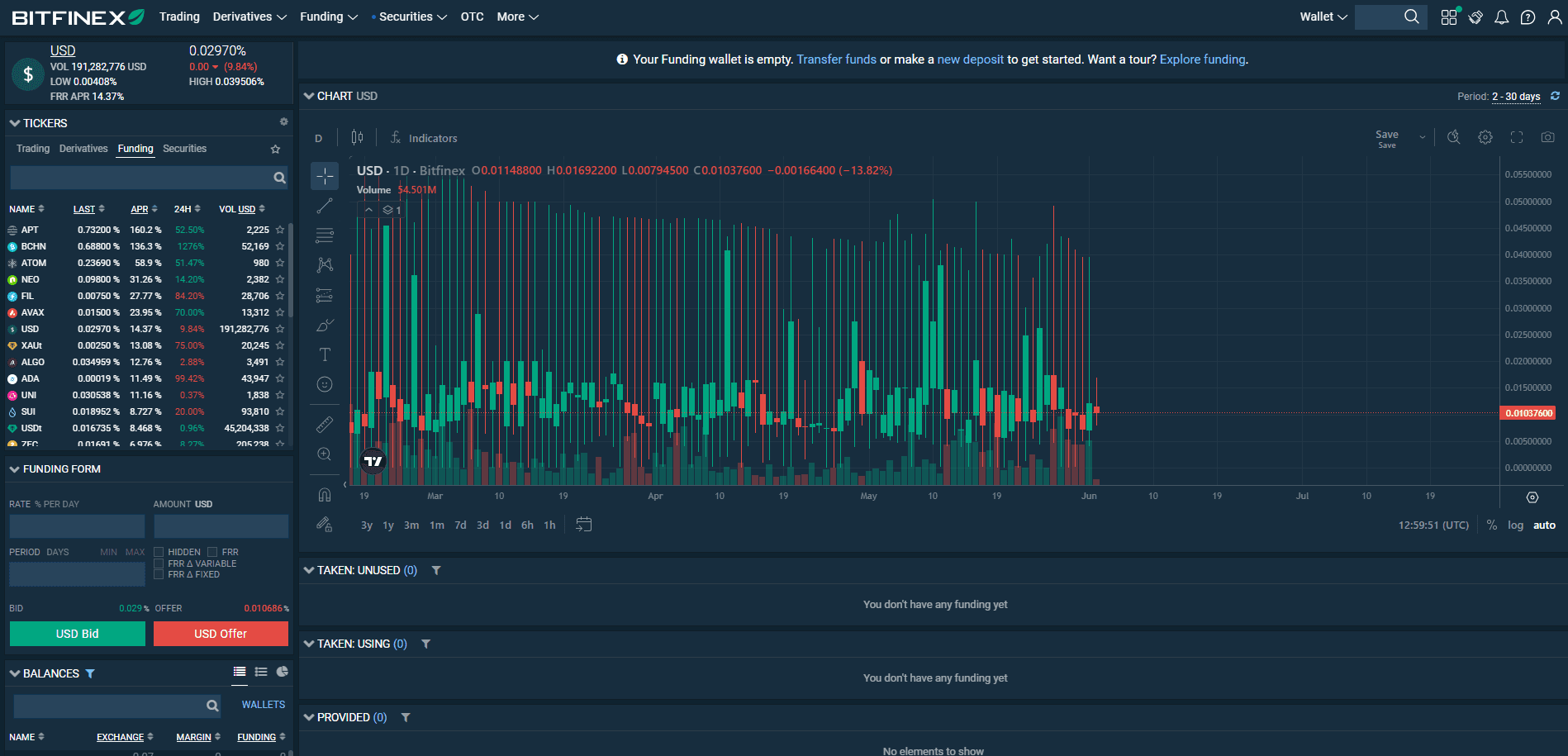
Task: Open the forecasting and measurement tools
Action: click(x=325, y=295)
